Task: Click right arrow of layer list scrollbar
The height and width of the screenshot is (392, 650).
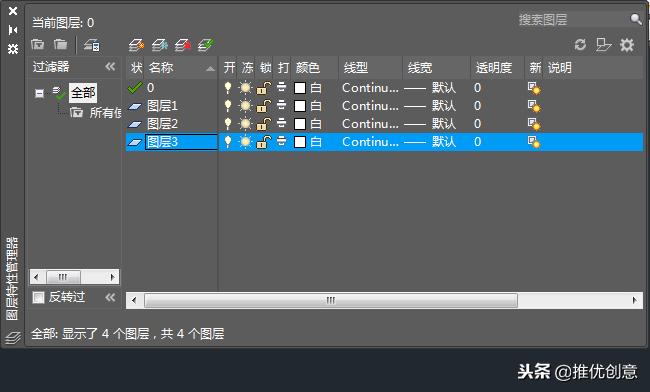Action: click(635, 300)
